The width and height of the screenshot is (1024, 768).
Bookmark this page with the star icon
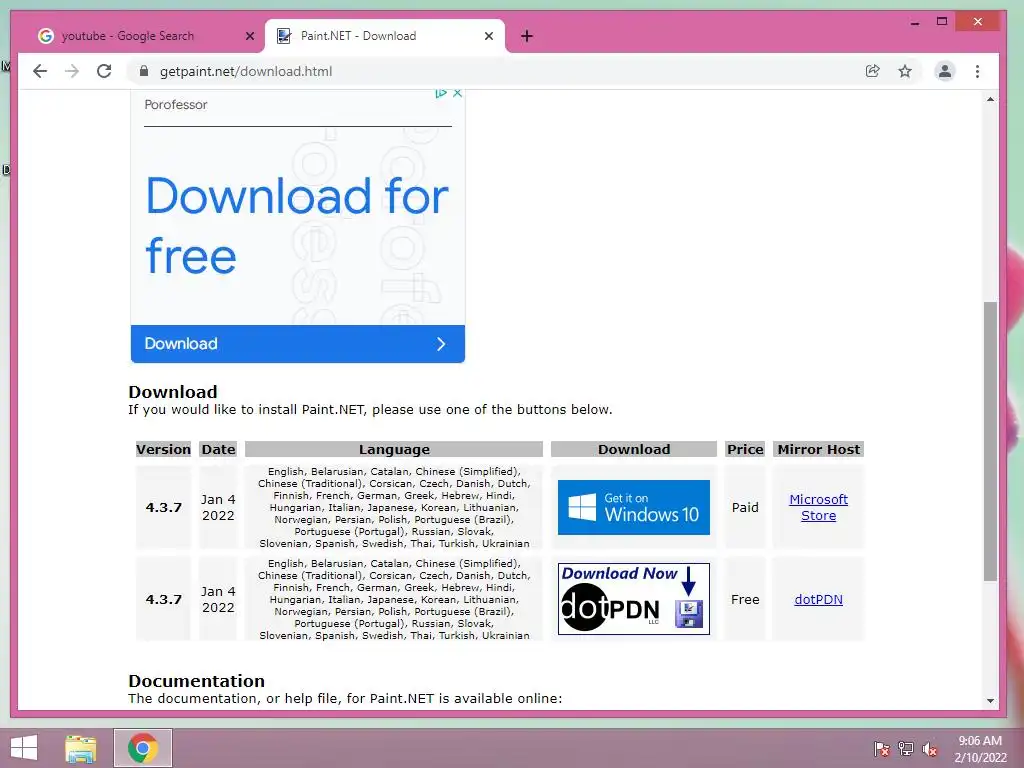904,71
